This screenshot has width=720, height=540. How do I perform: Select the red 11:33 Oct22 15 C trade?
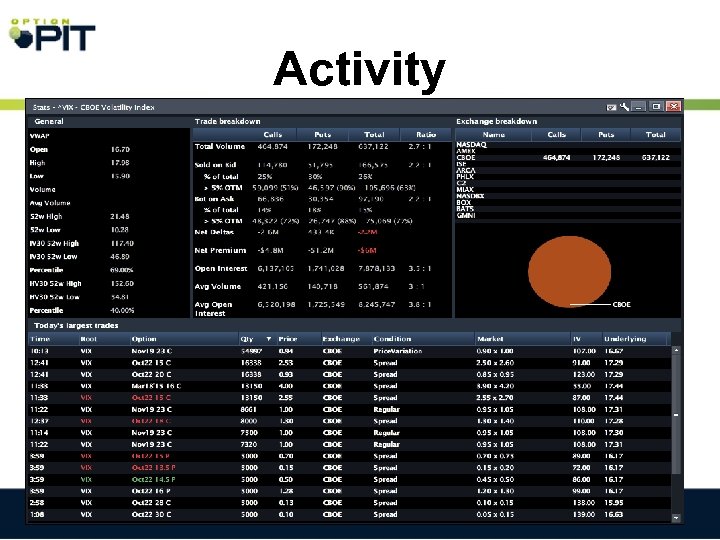349,398
